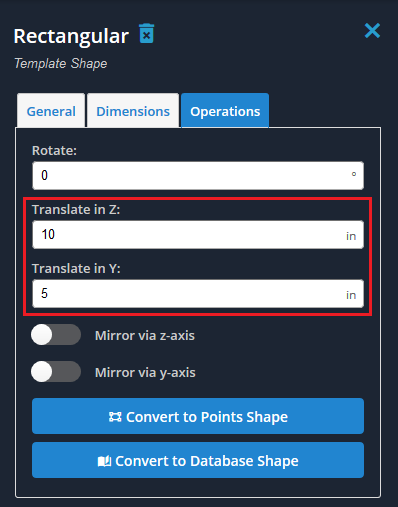The width and height of the screenshot is (398, 507).
Task: Enable Mirror via z-axis toggle
Action: (x=56, y=335)
